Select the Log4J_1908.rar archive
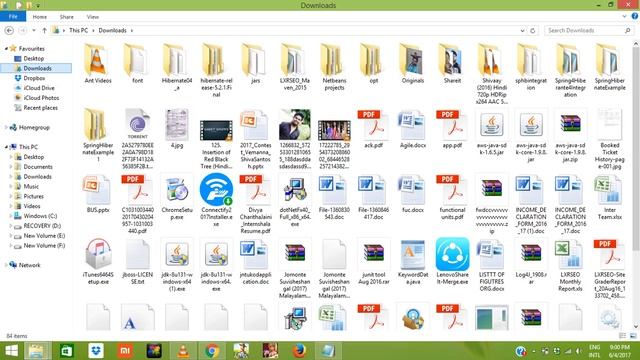This screenshot has height=360, width=640. click(x=531, y=261)
